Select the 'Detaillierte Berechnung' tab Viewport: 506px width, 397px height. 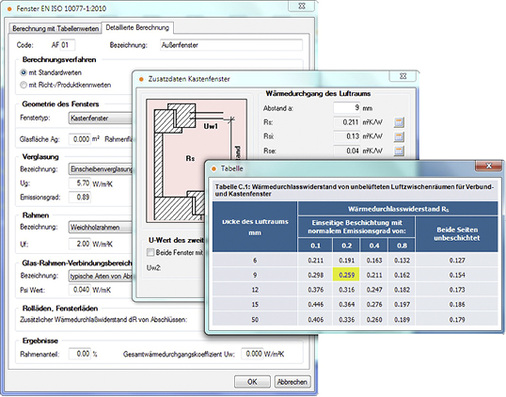pos(137,28)
